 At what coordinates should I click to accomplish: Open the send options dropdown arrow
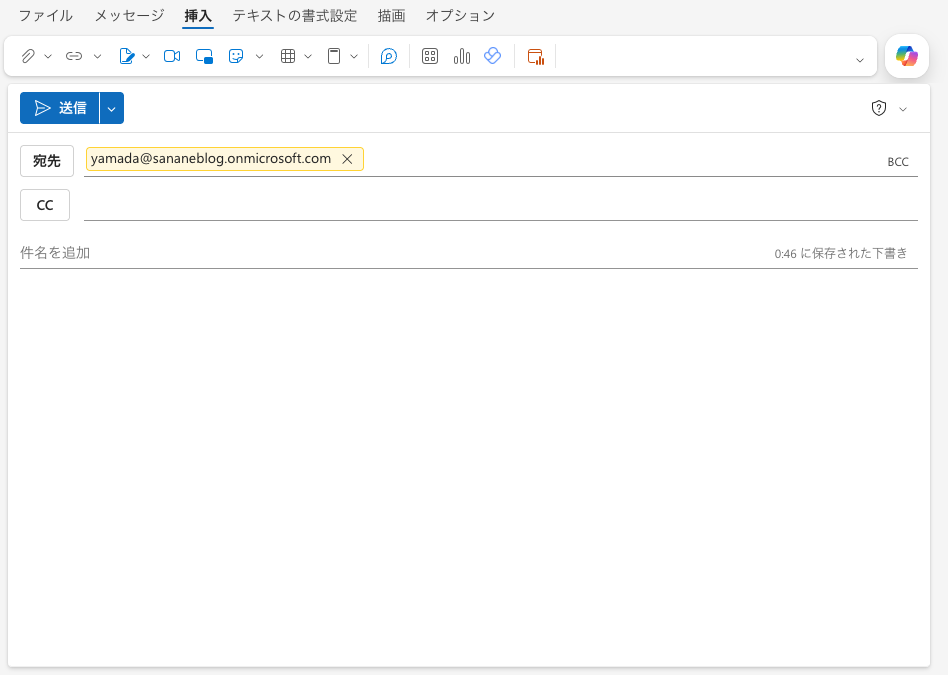tap(112, 108)
